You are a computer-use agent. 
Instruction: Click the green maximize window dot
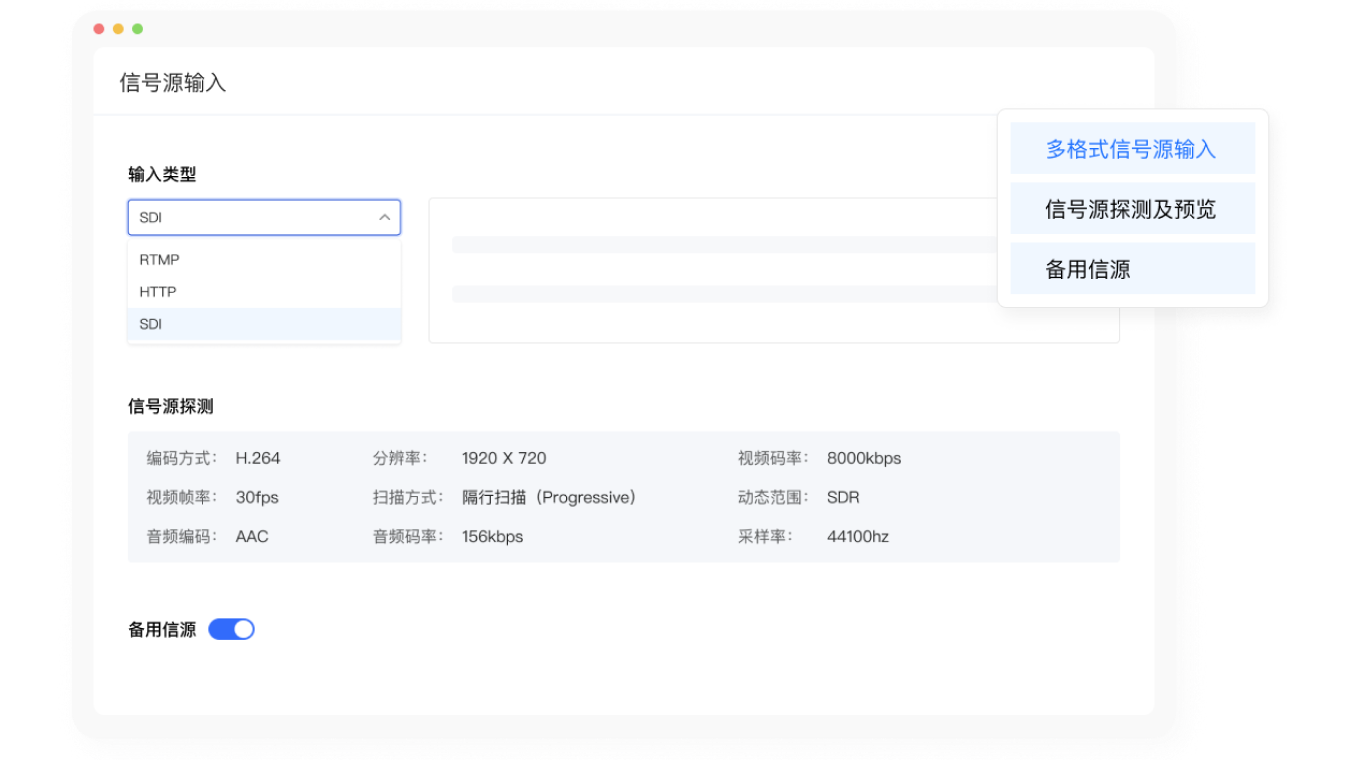click(137, 29)
